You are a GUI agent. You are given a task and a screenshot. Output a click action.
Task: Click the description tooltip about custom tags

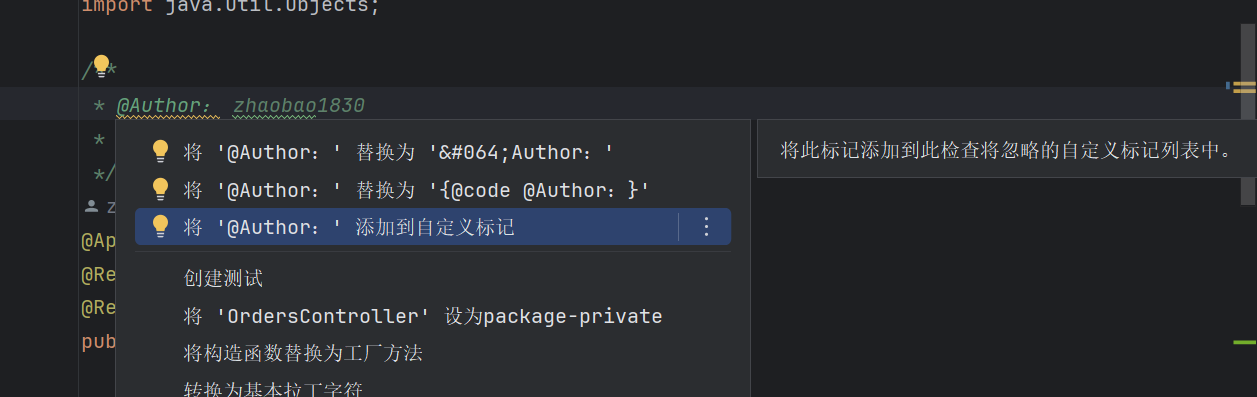tap(1005, 150)
